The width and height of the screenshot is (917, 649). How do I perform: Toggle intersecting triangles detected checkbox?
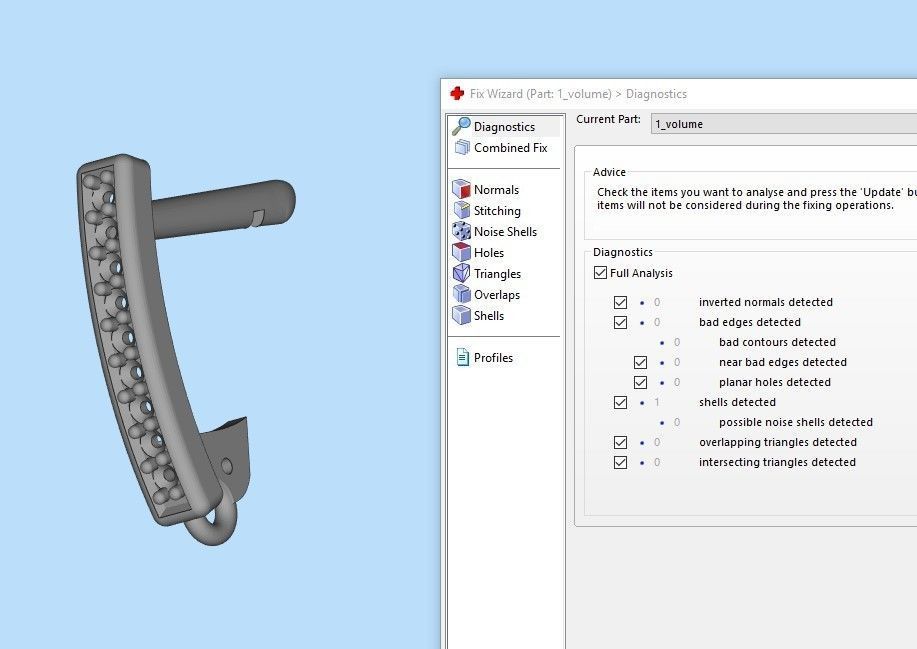(x=620, y=462)
